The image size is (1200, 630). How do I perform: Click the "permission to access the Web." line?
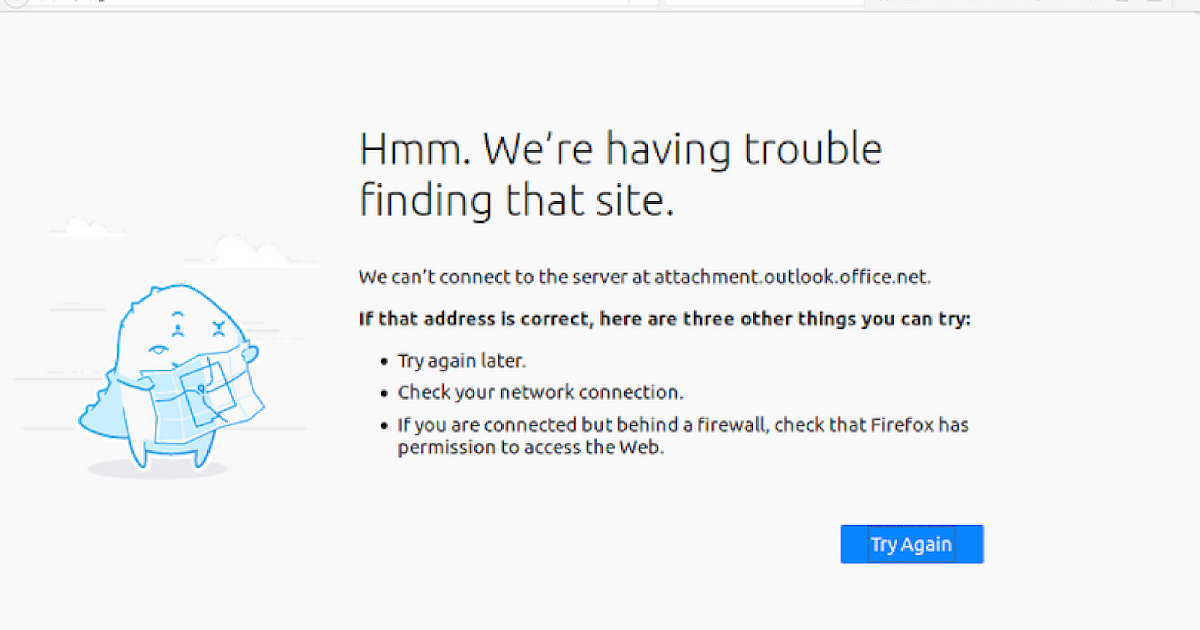(x=530, y=448)
